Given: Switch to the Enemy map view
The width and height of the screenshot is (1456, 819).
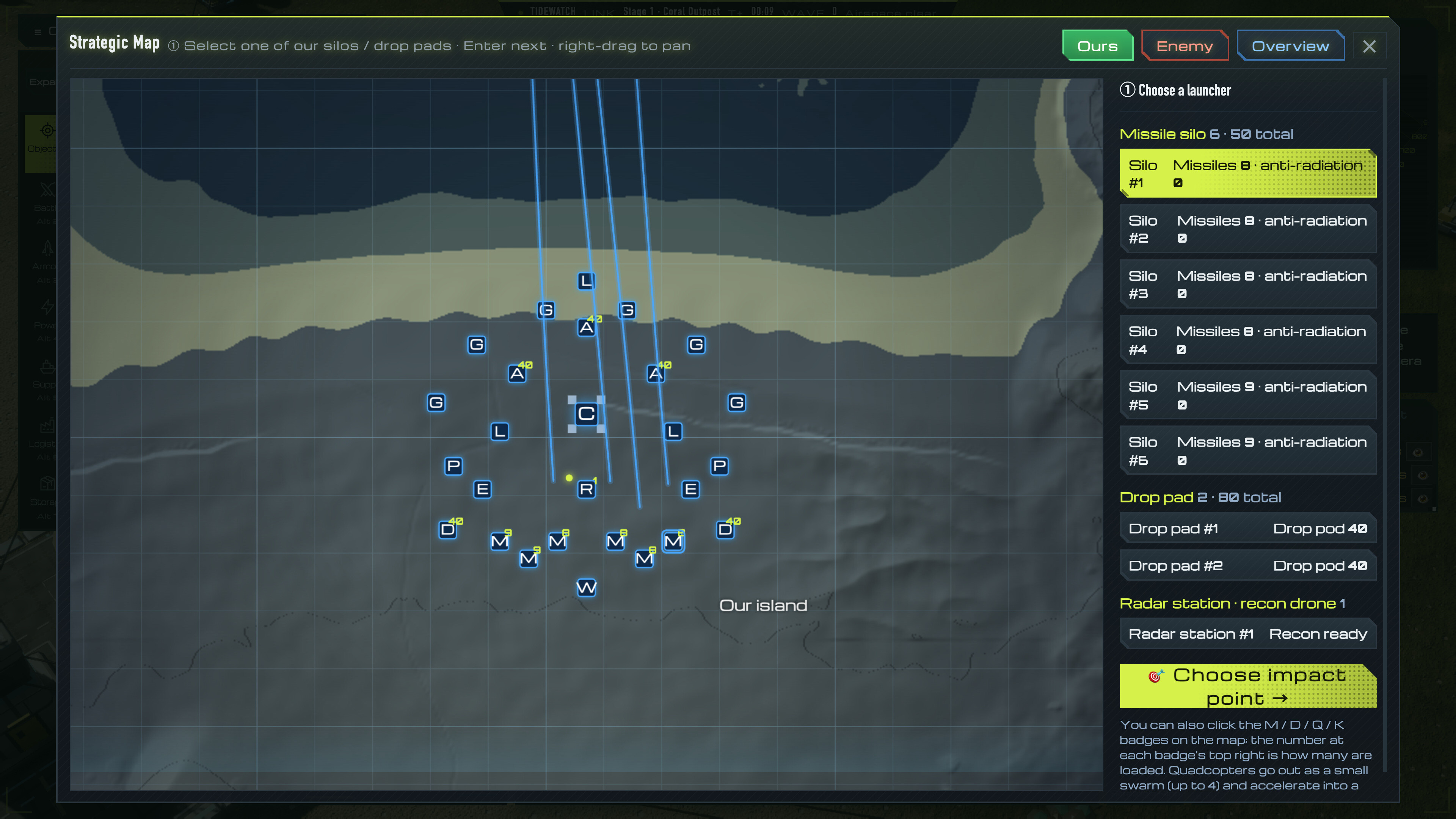Looking at the screenshot, I should [1185, 46].
